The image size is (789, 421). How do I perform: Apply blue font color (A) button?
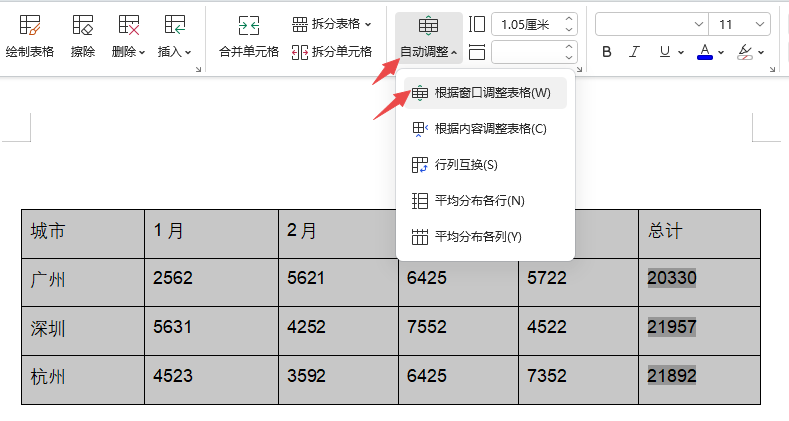(x=705, y=52)
